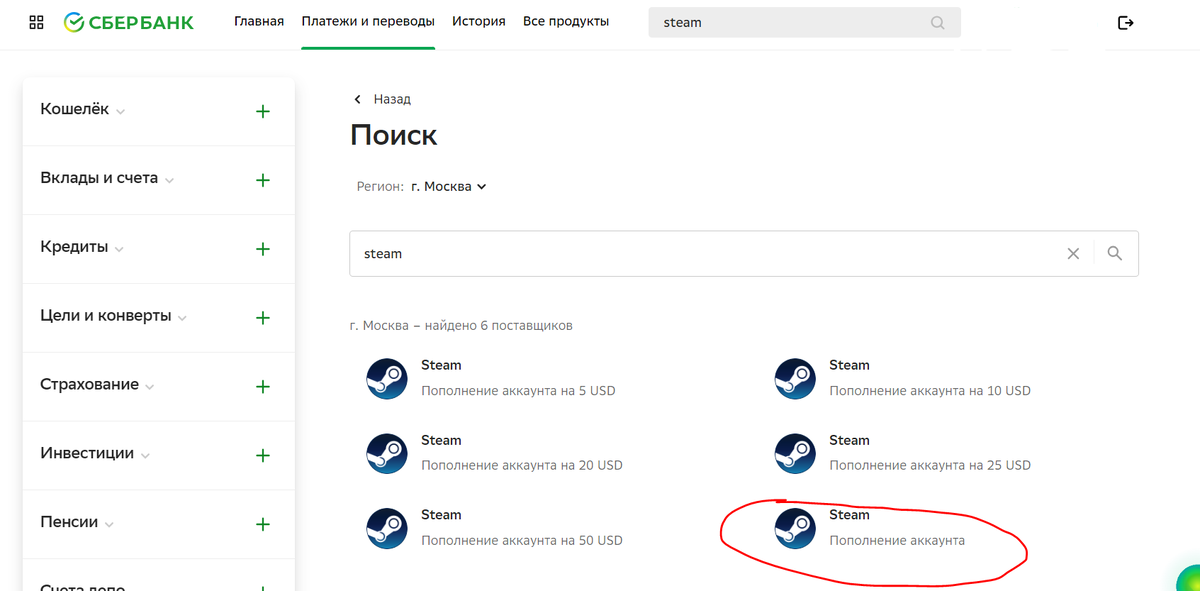Select Пополнение аккаунта на 50 USD

pos(522,540)
